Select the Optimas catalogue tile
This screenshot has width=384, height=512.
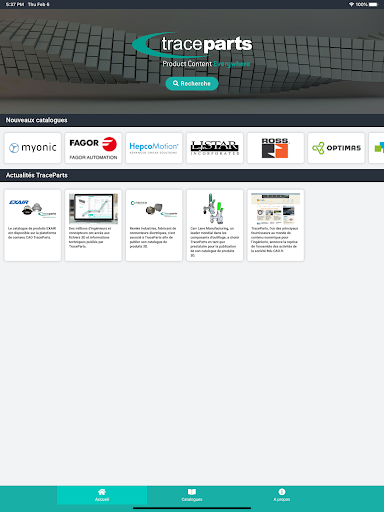[336, 148]
